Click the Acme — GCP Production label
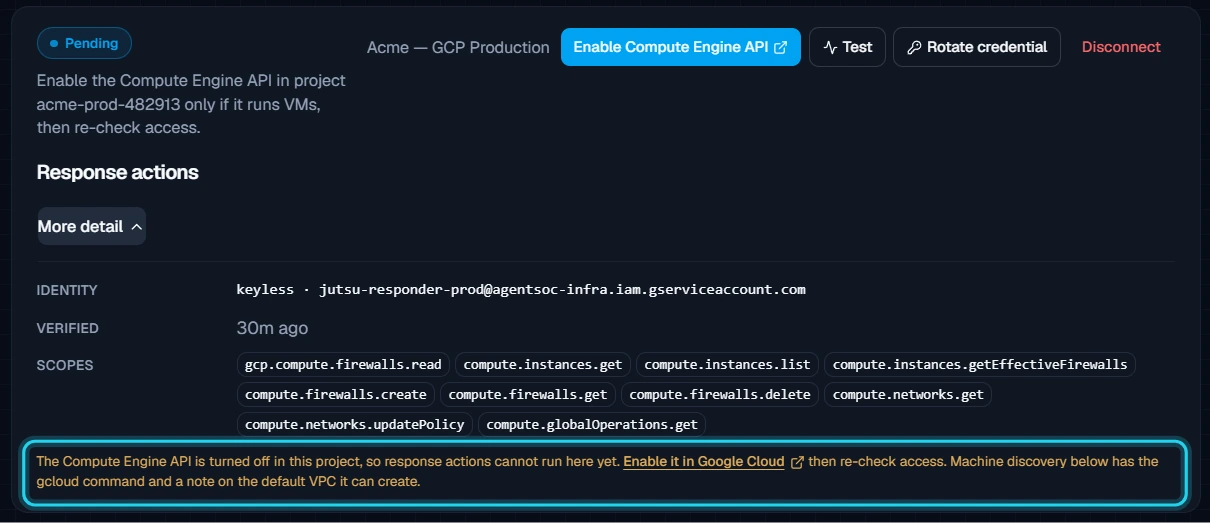 (458, 47)
